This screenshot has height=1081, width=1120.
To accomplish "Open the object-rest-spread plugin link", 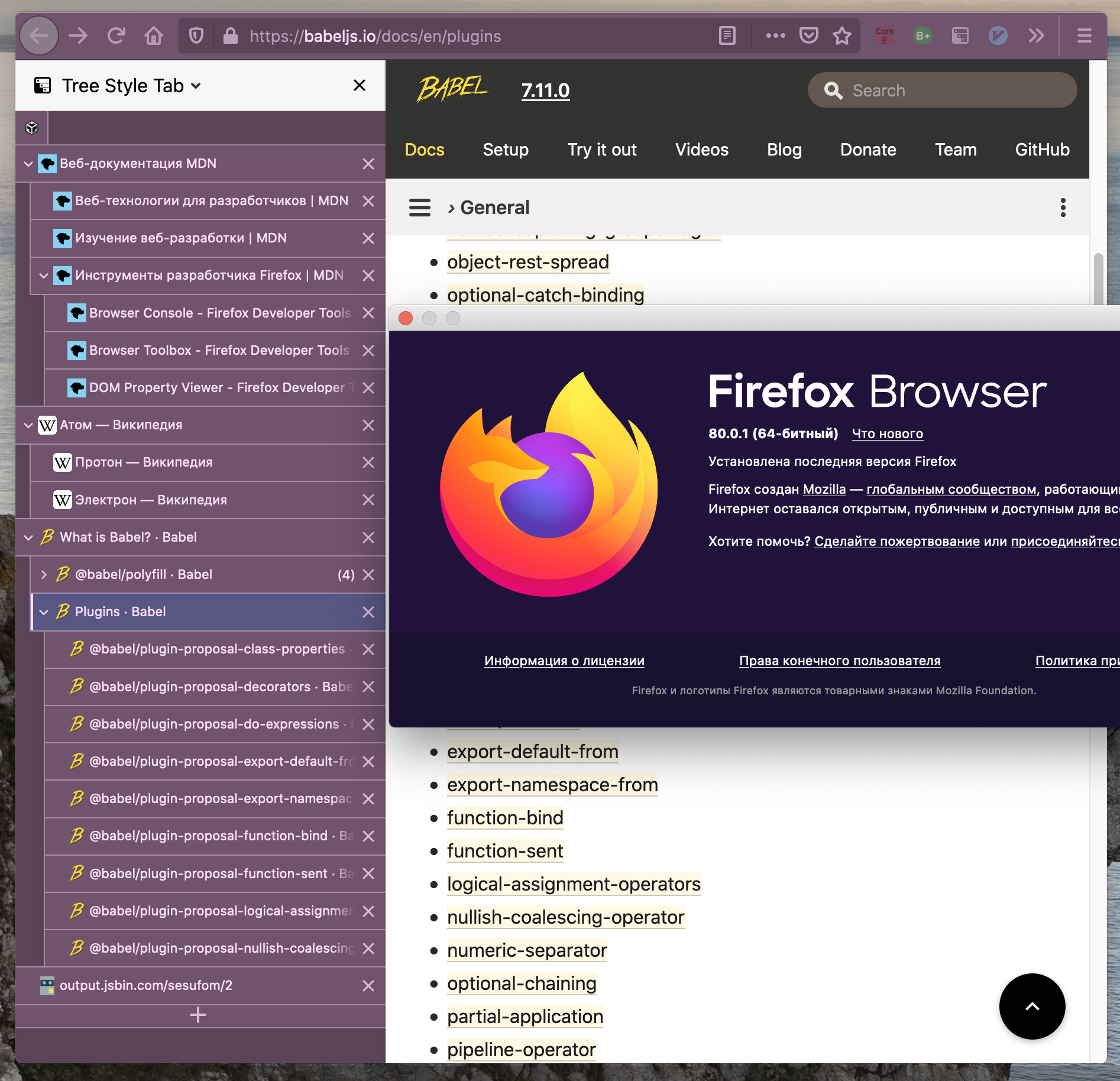I will click(527, 262).
